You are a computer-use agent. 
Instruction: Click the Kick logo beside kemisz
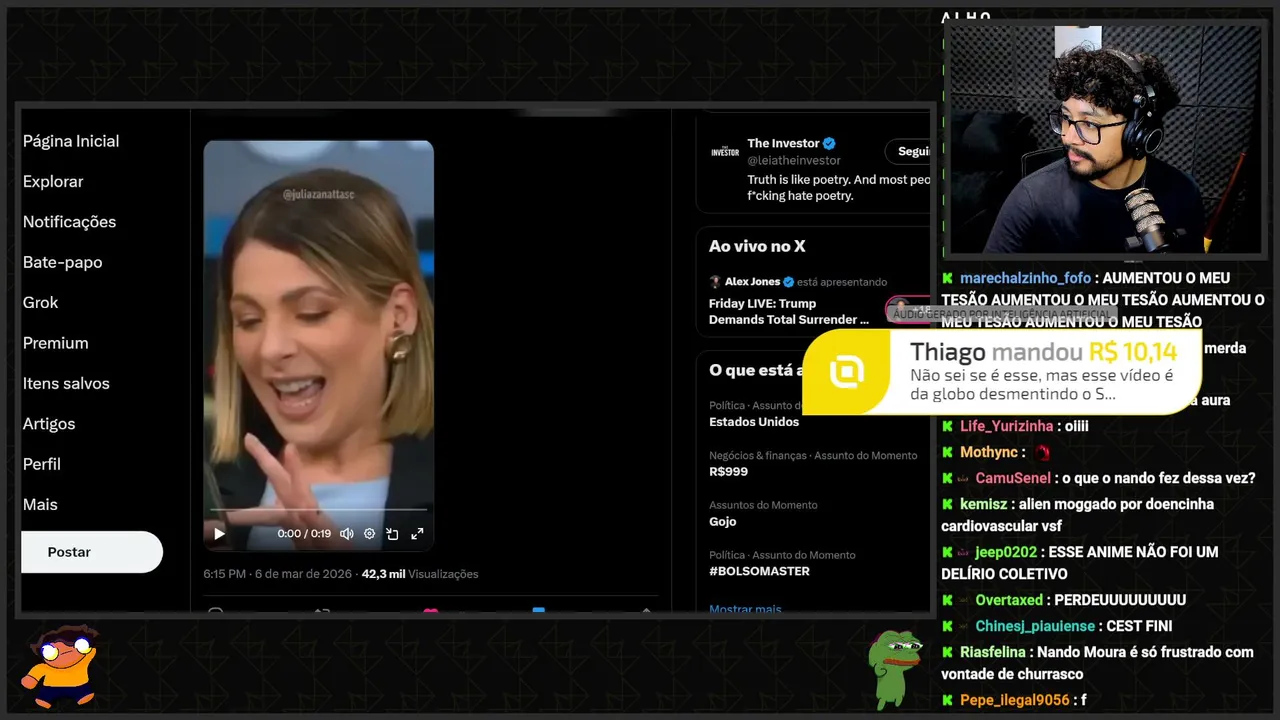(947, 504)
